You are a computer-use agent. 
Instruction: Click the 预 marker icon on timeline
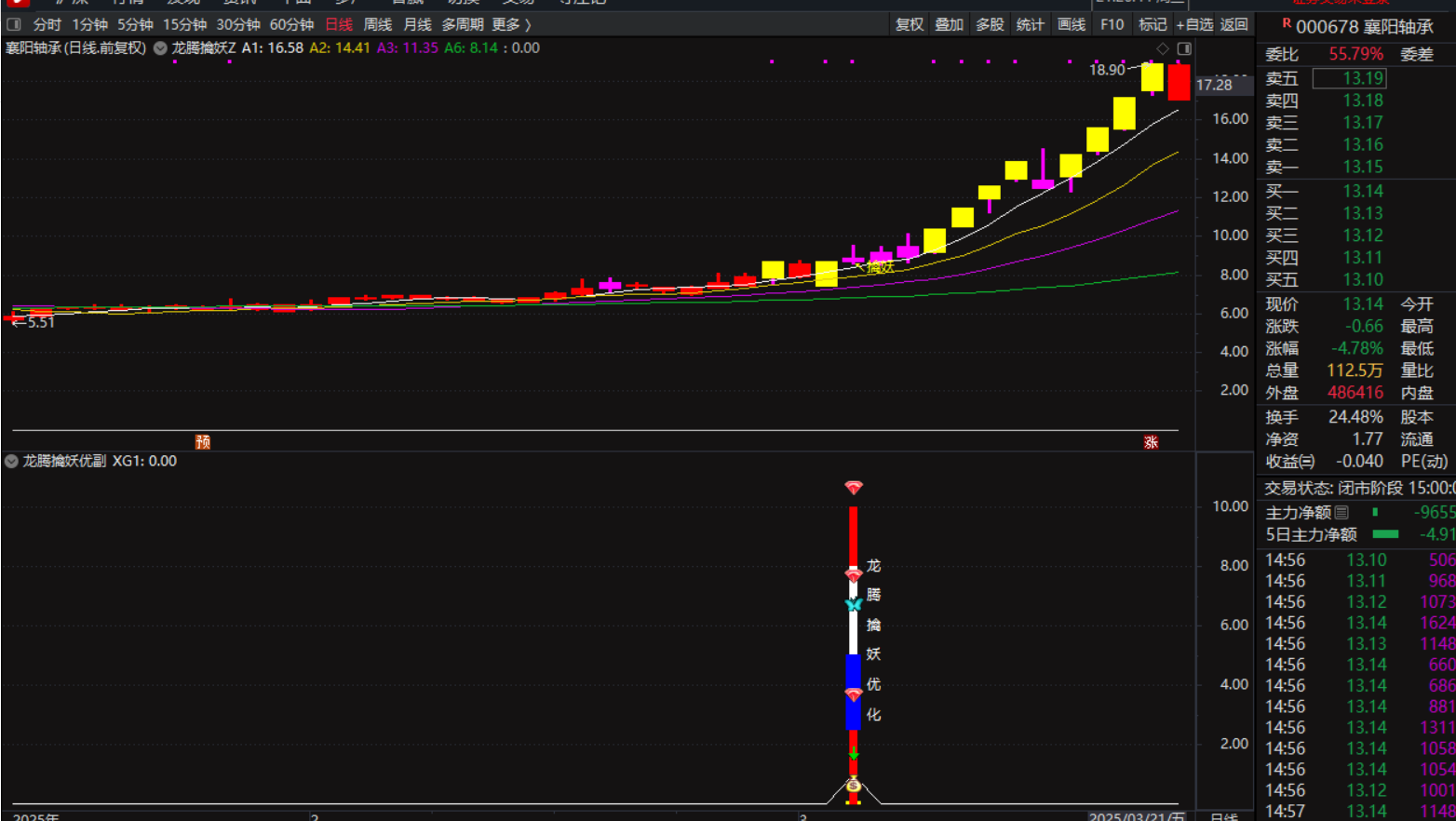pos(203,442)
